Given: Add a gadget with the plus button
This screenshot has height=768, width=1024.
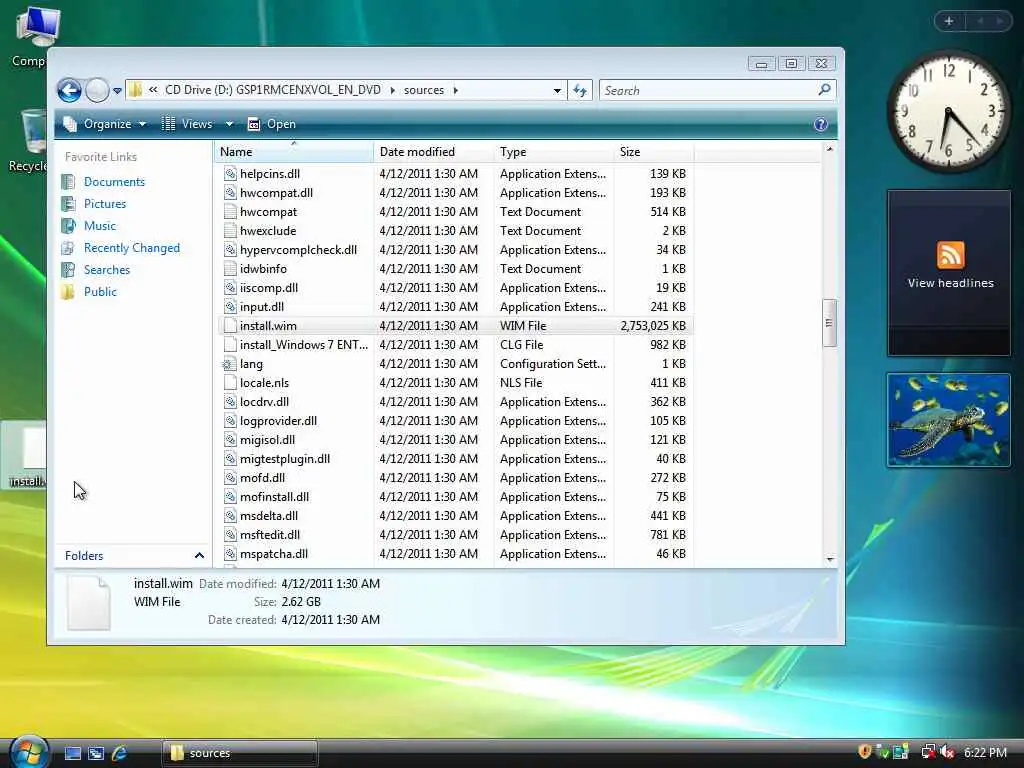Looking at the screenshot, I should point(949,22).
